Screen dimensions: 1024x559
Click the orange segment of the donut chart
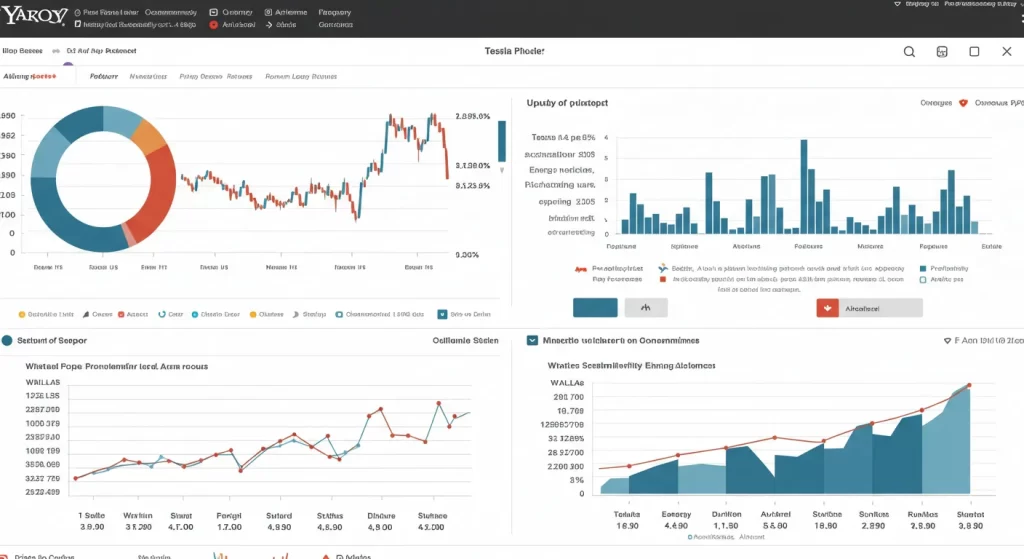149,136
